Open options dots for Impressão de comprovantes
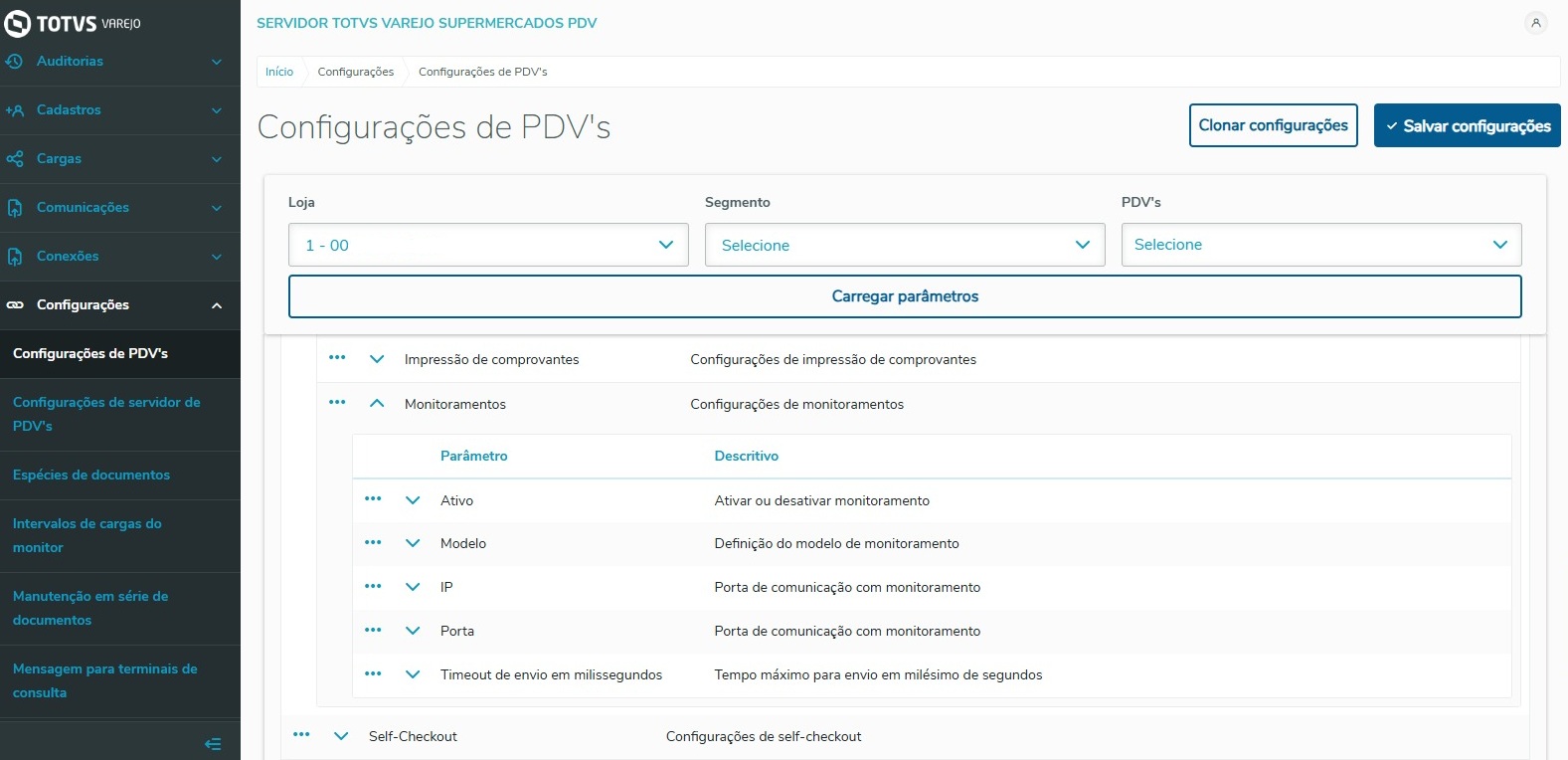 pyautogui.click(x=337, y=358)
